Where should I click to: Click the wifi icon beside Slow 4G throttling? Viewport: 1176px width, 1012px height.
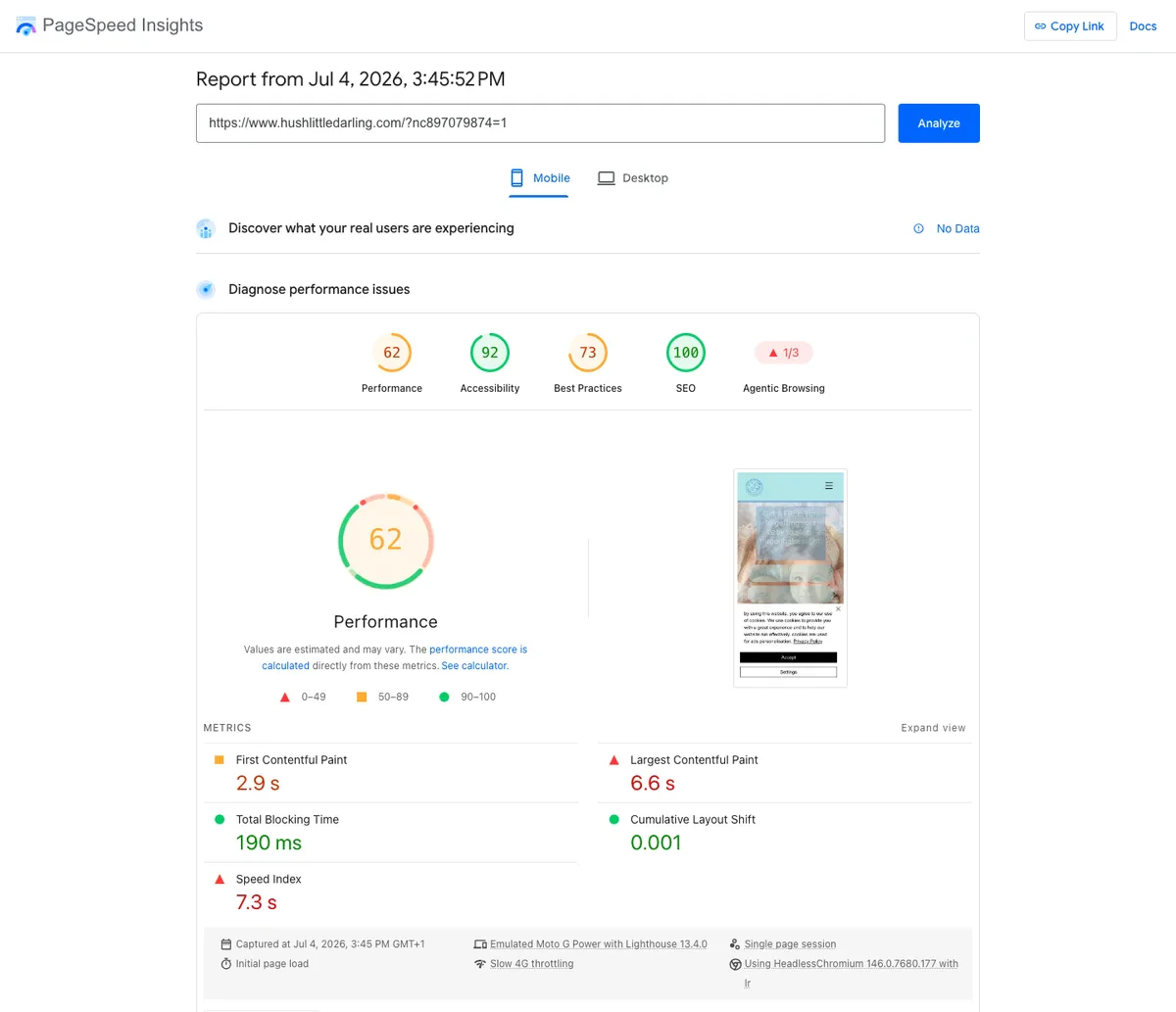[x=480, y=964]
